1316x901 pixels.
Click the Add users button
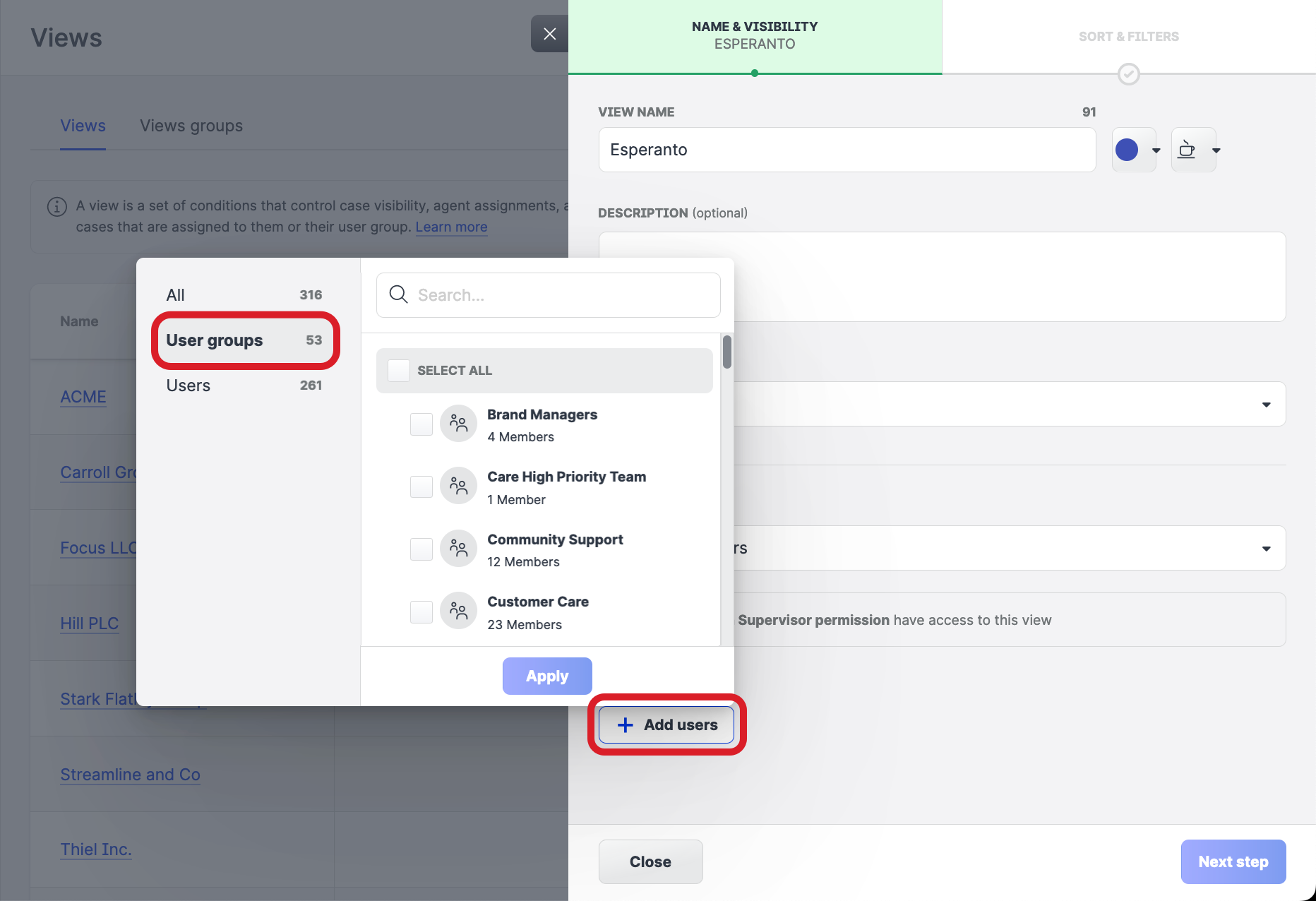[x=666, y=724]
